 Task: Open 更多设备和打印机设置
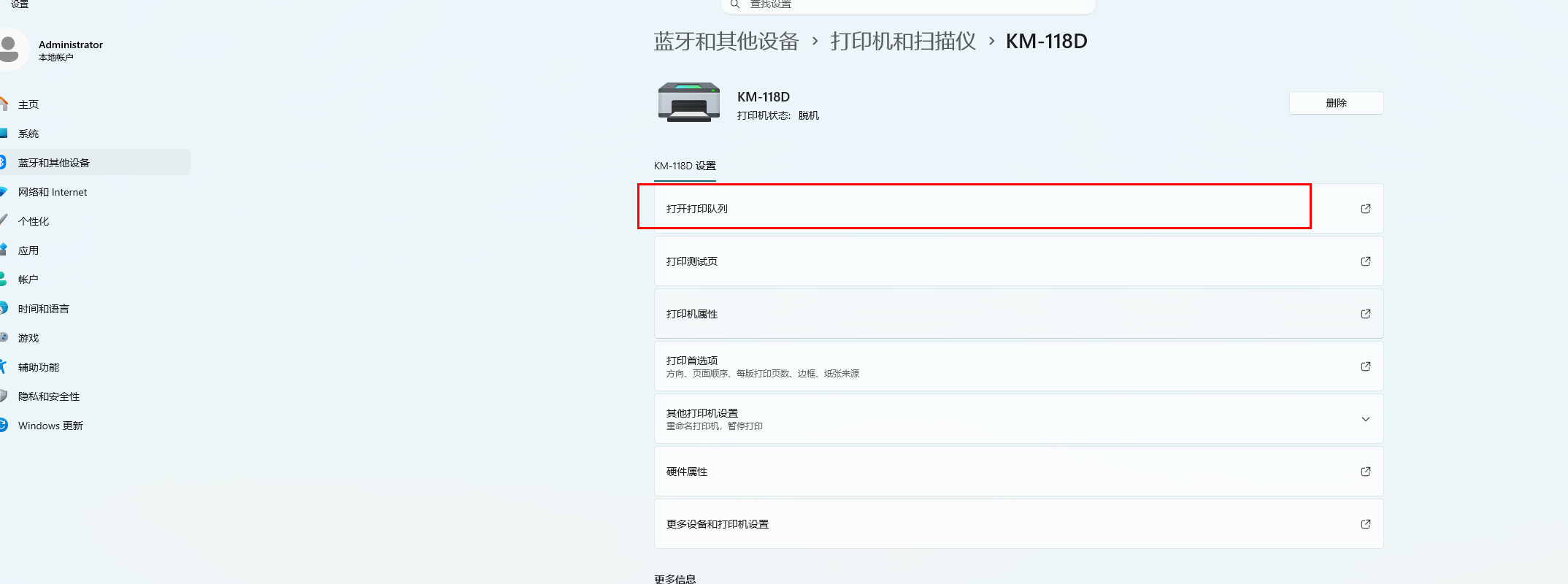[x=1018, y=524]
